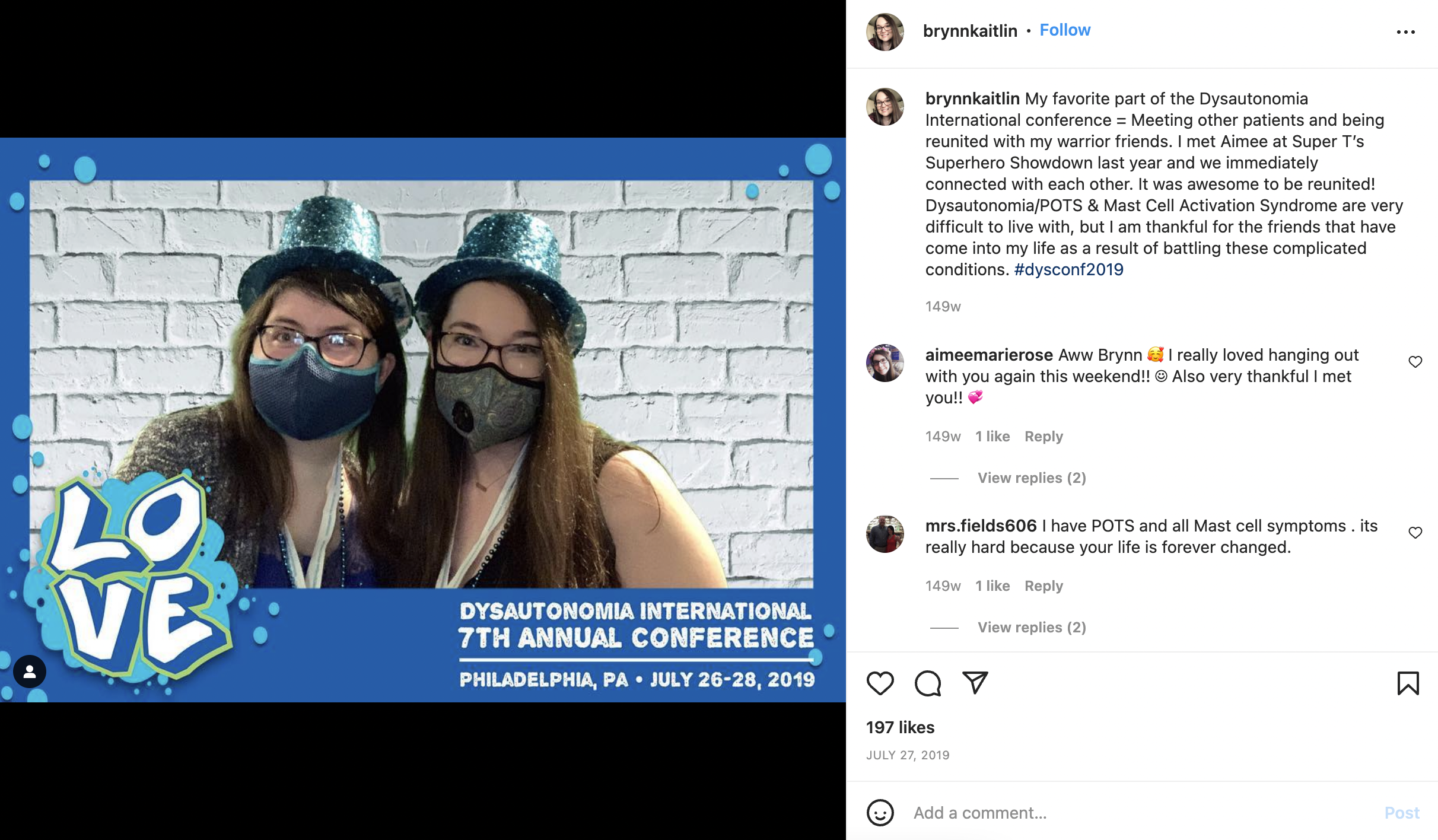Open the emoji picker smiley icon
The width and height of the screenshot is (1438, 840).
pyautogui.click(x=880, y=813)
